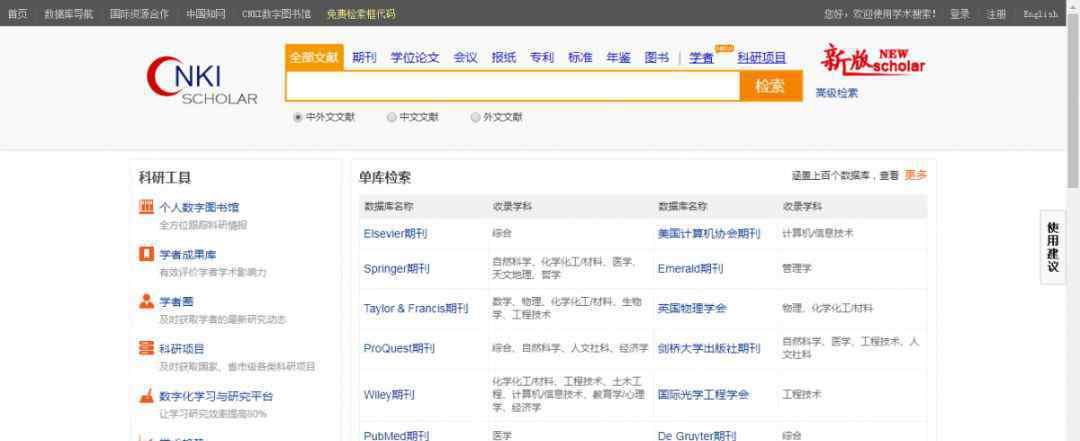Open 英国物理学会 database
1080x441 pixels.
692,308
